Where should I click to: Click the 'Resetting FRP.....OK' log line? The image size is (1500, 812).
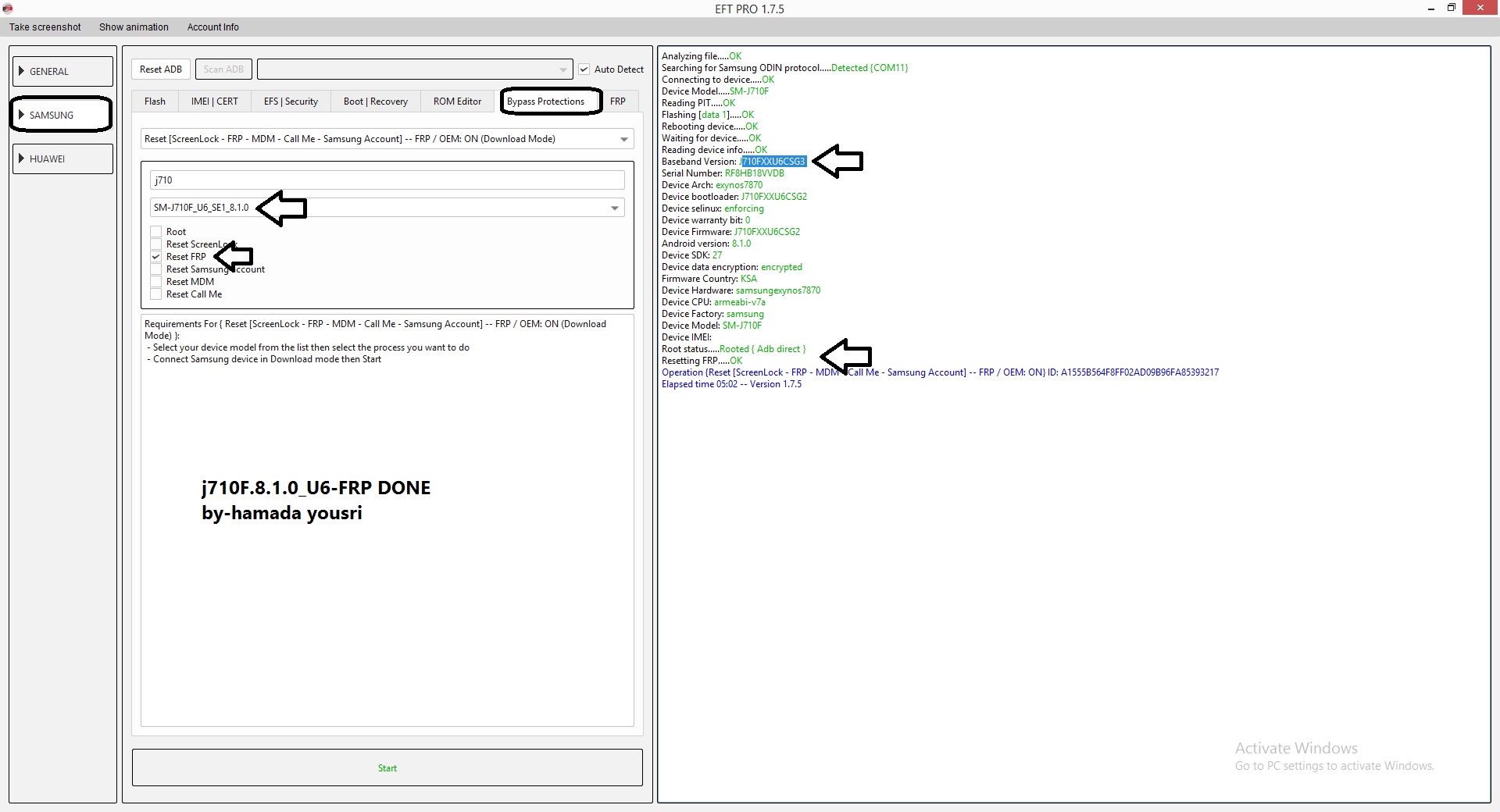702,361
